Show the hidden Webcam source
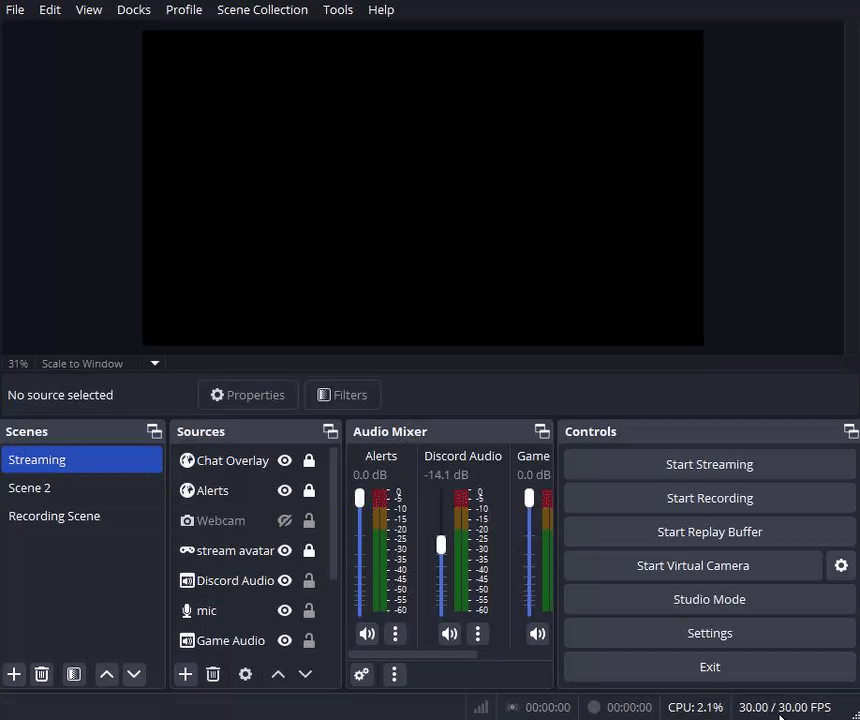Viewport: 860px width, 720px height. click(x=285, y=520)
